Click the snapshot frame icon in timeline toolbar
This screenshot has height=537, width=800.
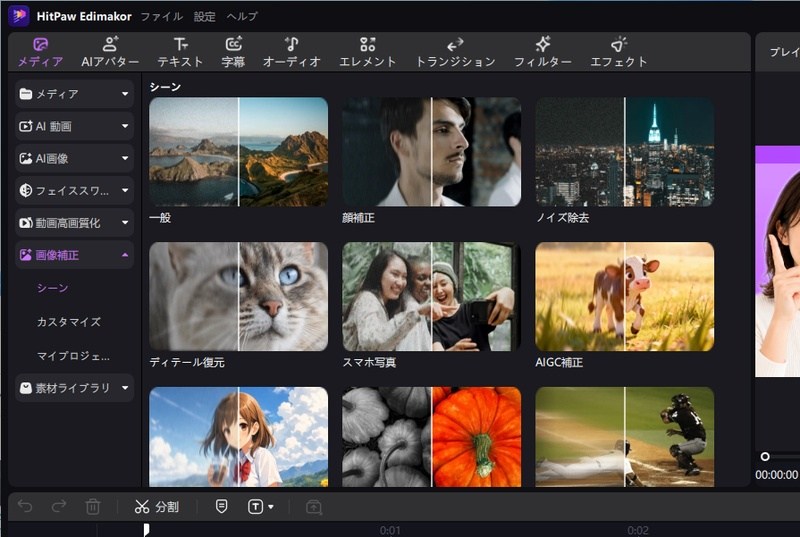click(314, 507)
